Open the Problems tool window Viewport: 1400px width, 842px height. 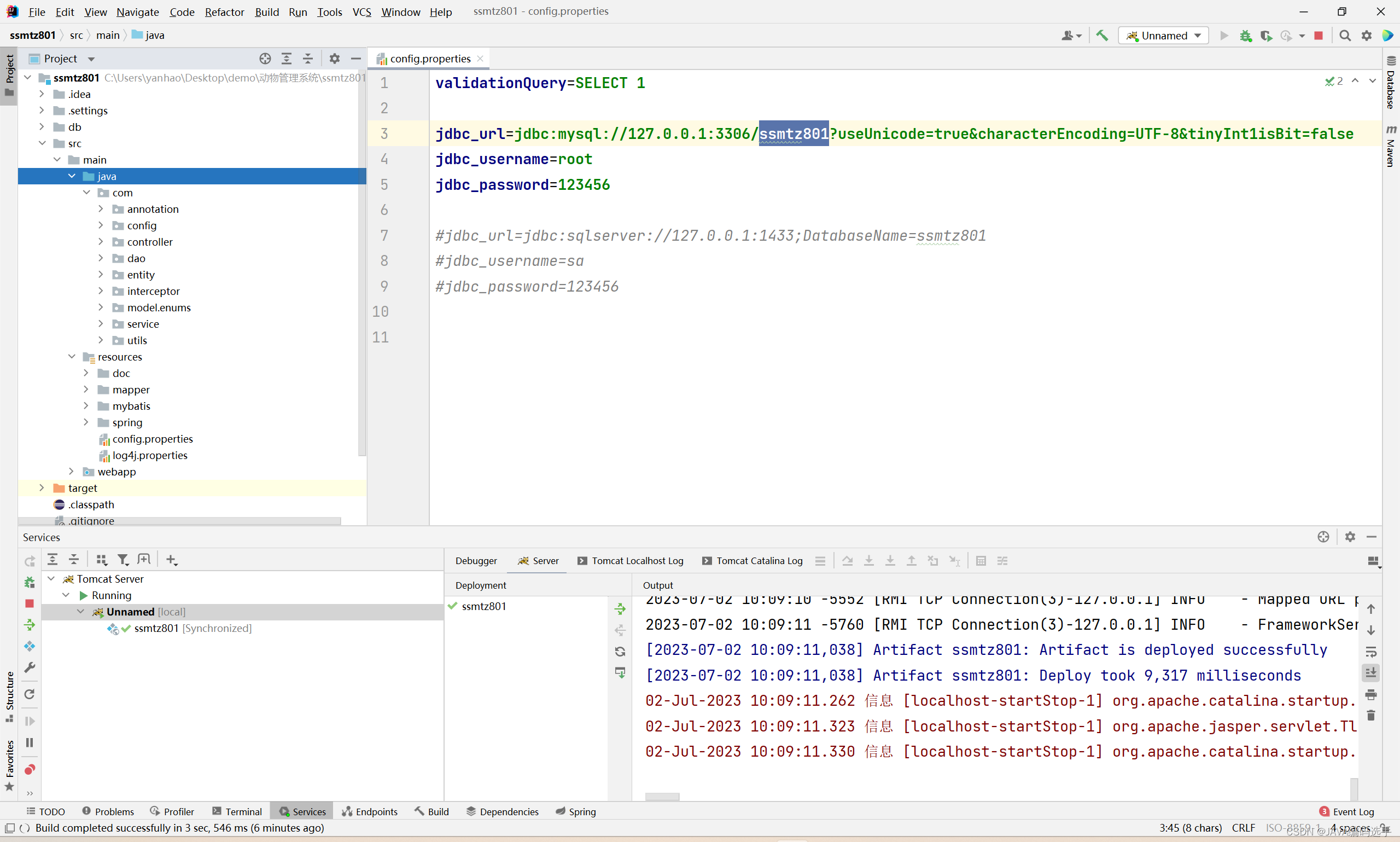coord(108,811)
